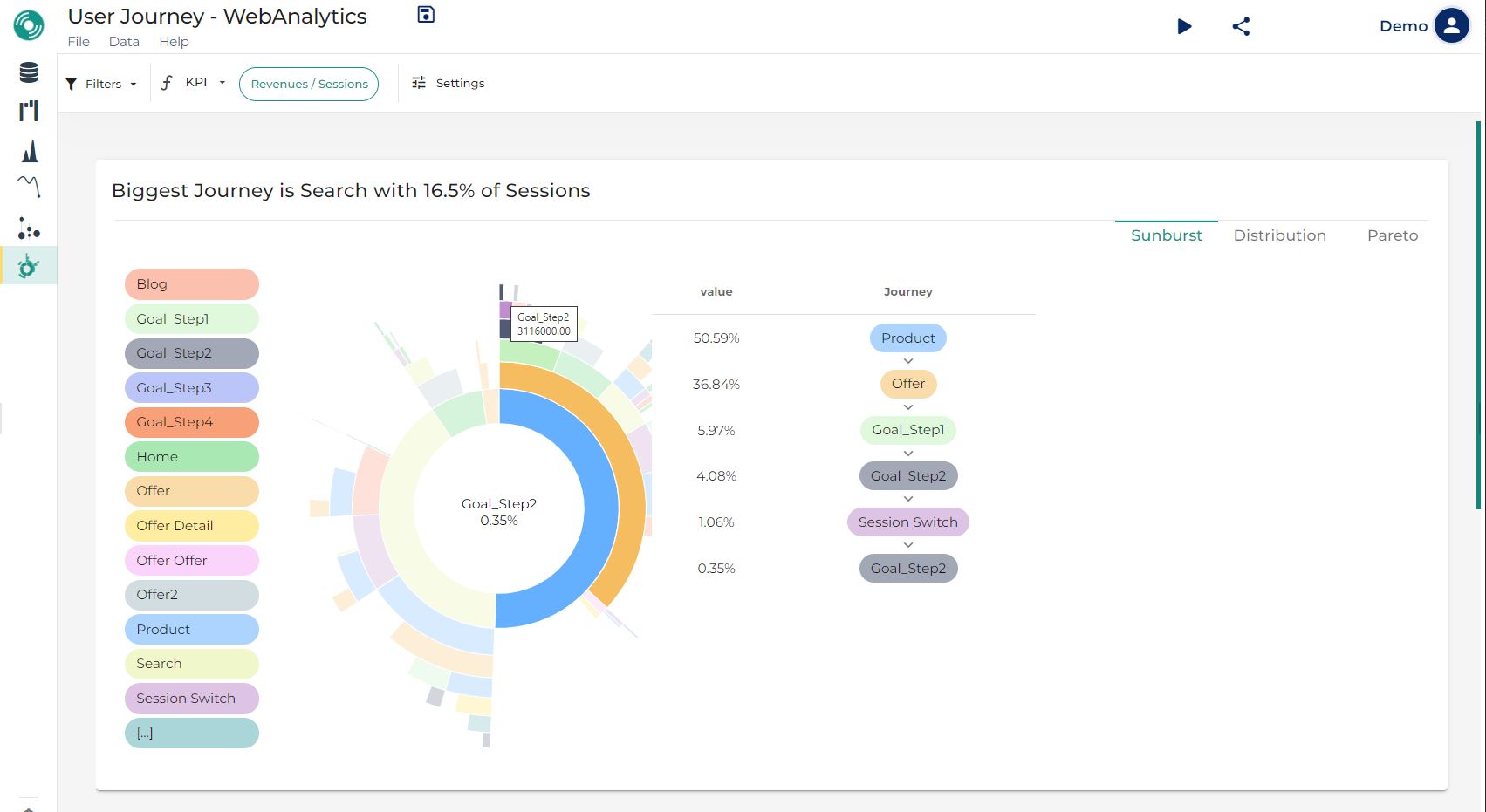
Task: Click the chevron below Goal_Step1 pill
Action: pos(908,454)
